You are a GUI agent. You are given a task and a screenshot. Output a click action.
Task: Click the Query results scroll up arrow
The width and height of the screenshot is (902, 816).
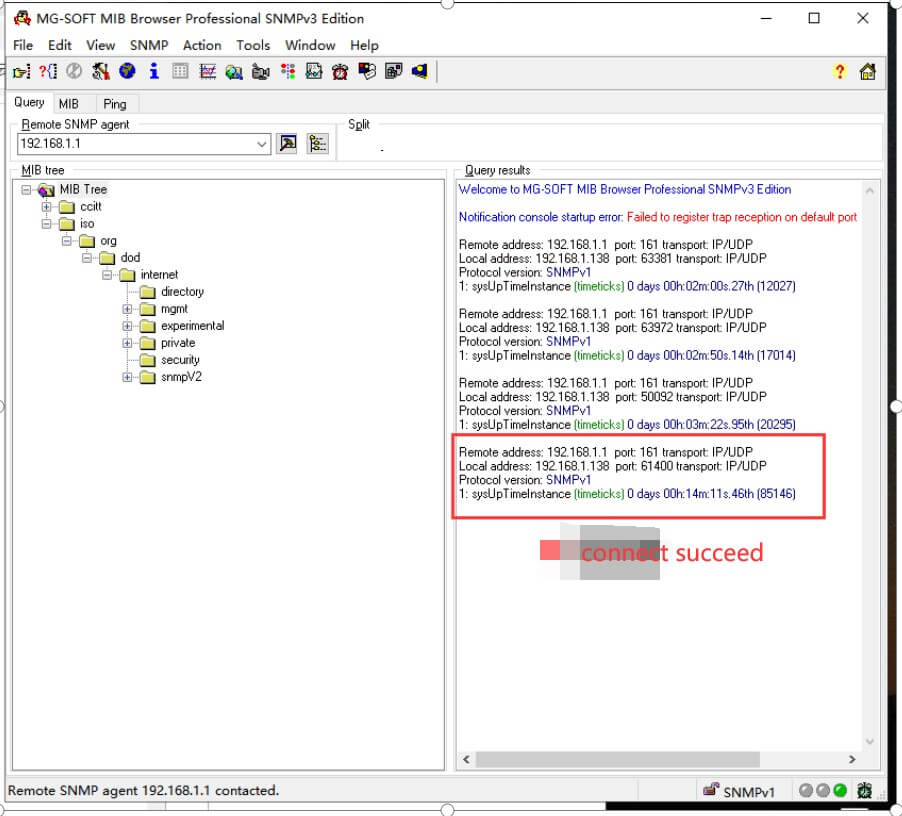pyautogui.click(x=870, y=190)
